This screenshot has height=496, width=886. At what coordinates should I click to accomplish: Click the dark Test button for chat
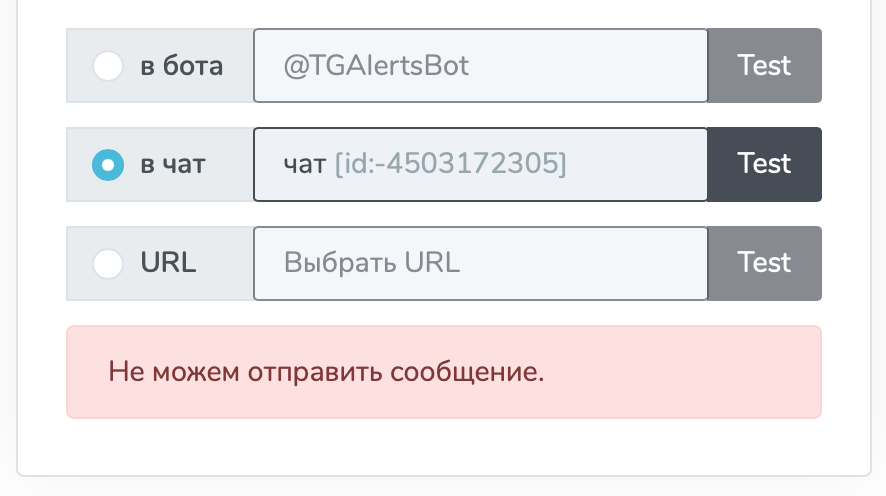click(x=765, y=164)
